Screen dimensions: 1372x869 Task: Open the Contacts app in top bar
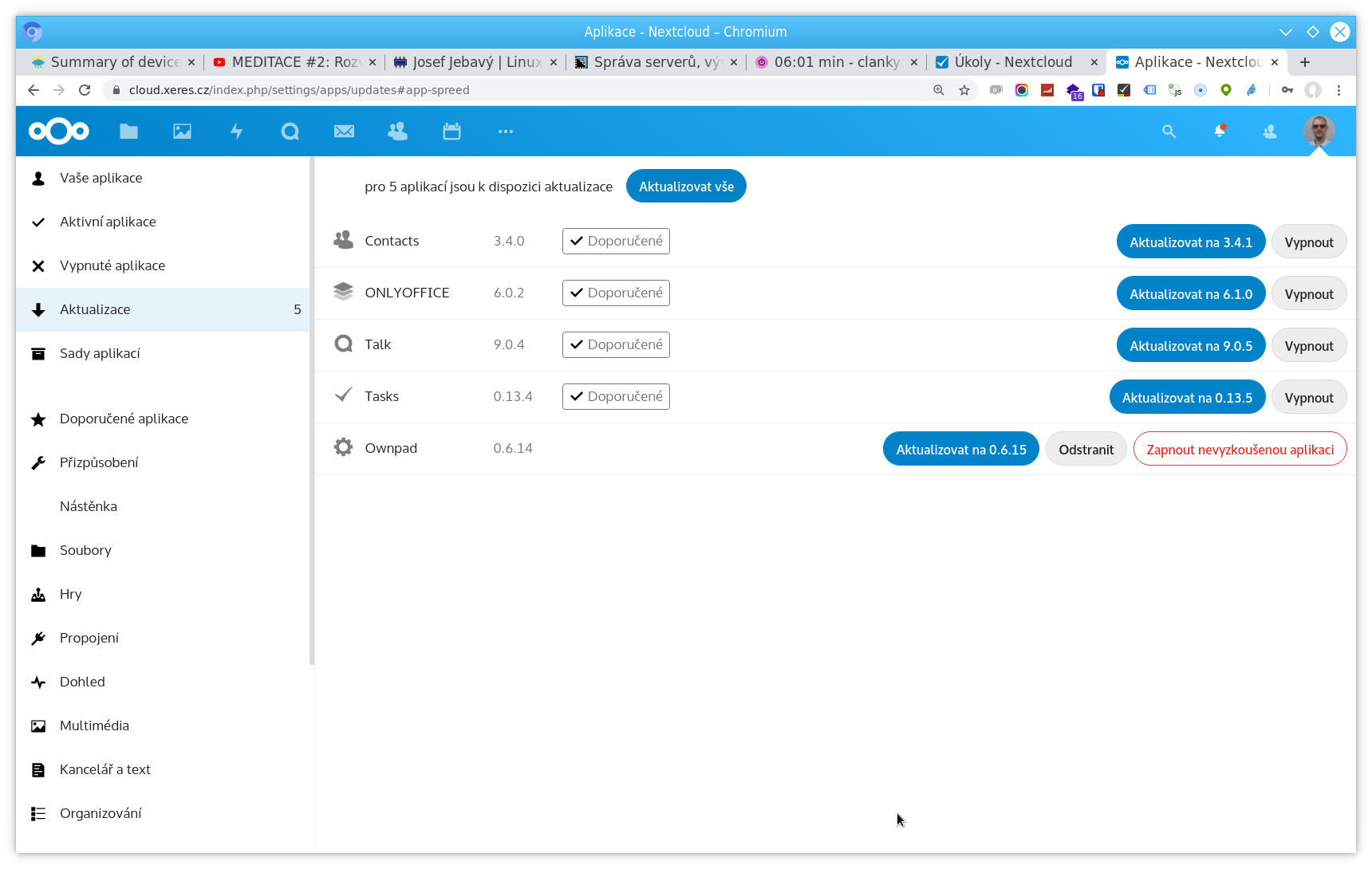[x=398, y=132]
